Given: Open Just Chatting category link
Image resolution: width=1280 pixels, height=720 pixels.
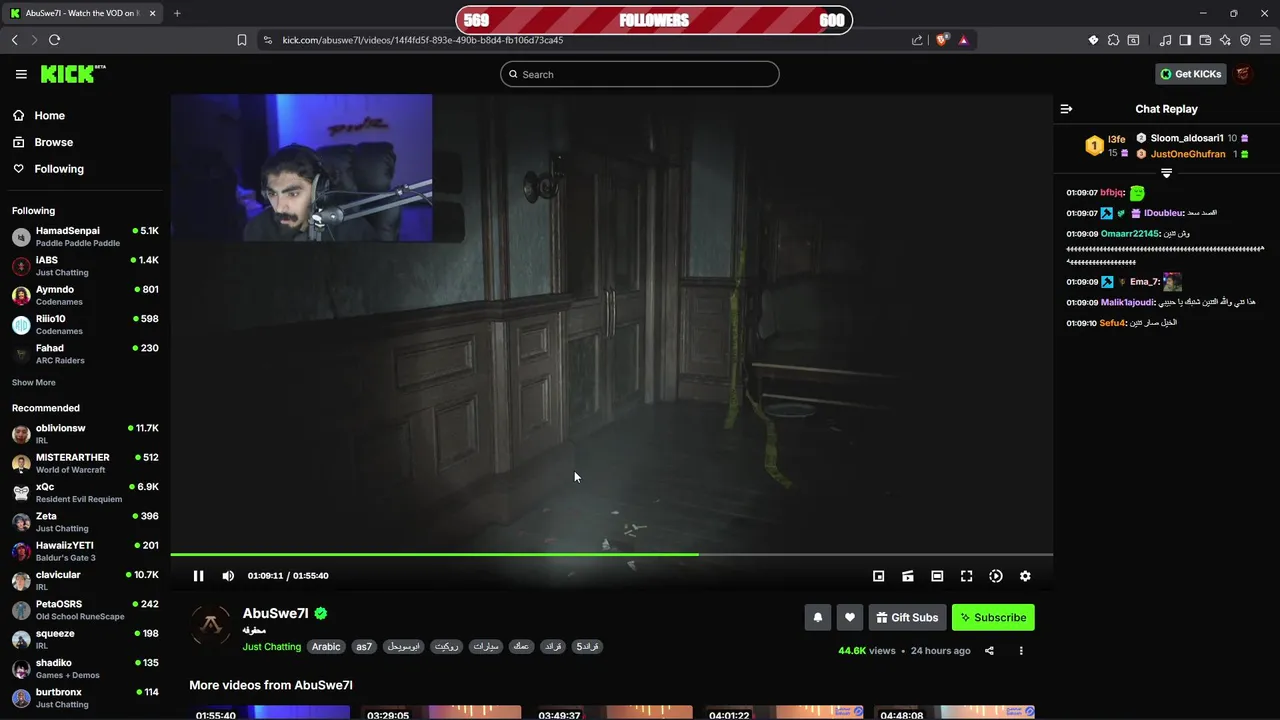Looking at the screenshot, I should coord(271,647).
